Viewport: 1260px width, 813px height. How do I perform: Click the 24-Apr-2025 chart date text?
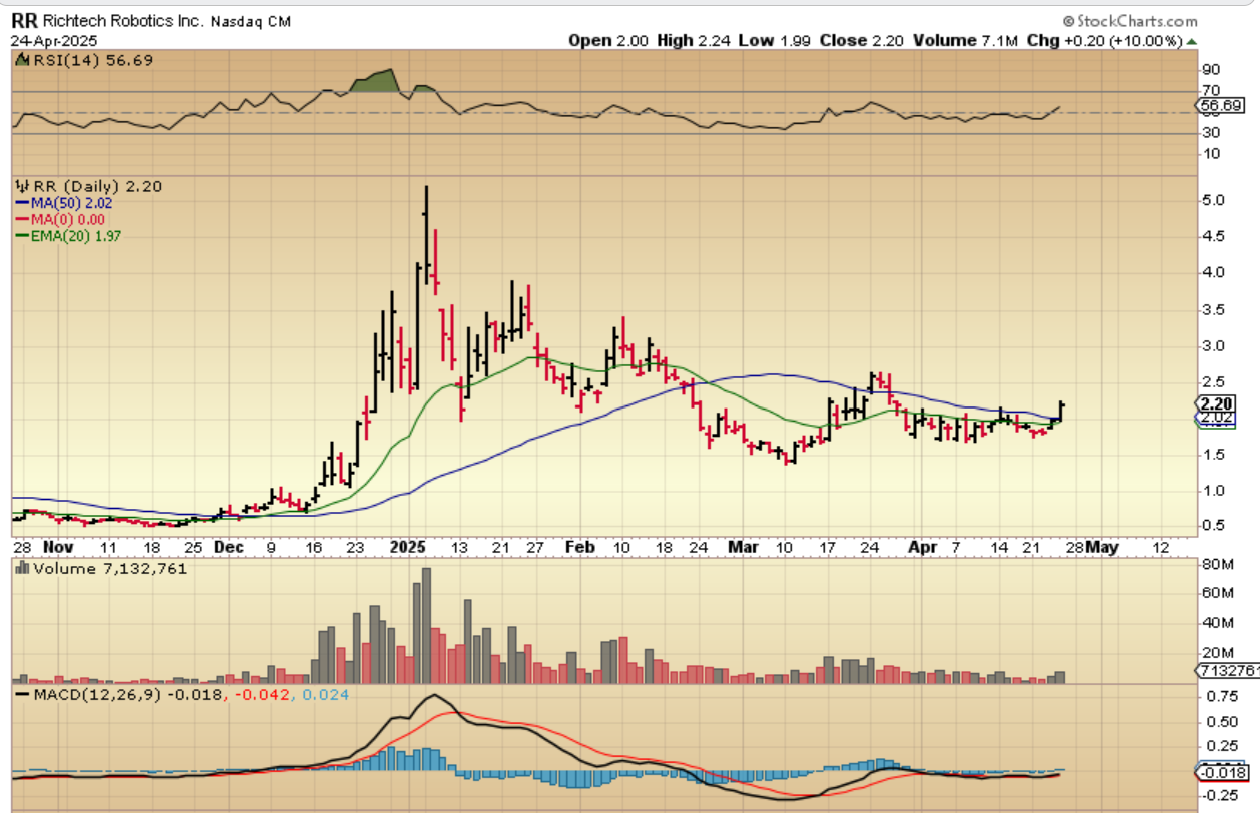point(55,41)
